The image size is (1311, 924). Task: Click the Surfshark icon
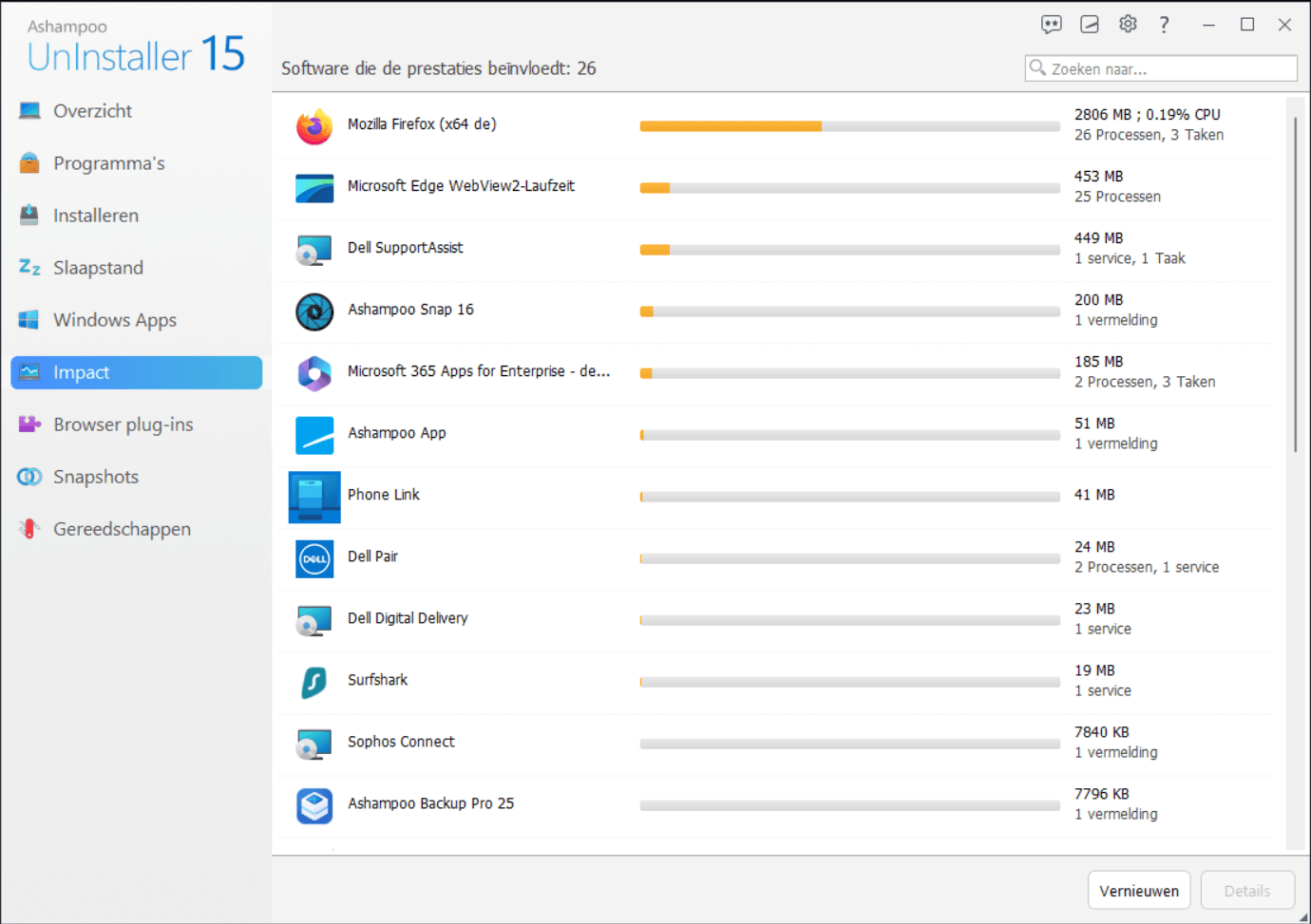(314, 682)
